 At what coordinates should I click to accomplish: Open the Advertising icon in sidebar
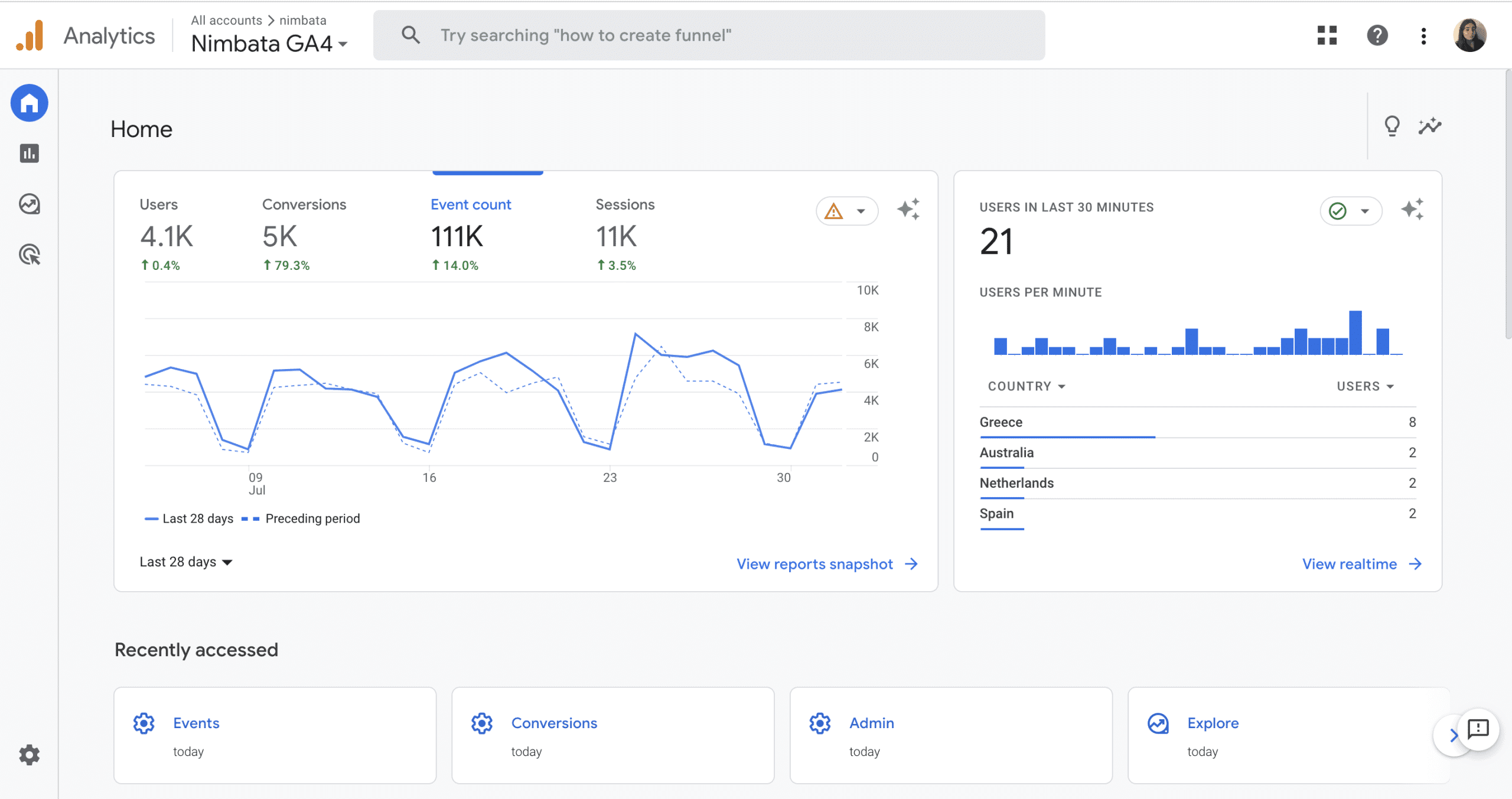pos(30,255)
